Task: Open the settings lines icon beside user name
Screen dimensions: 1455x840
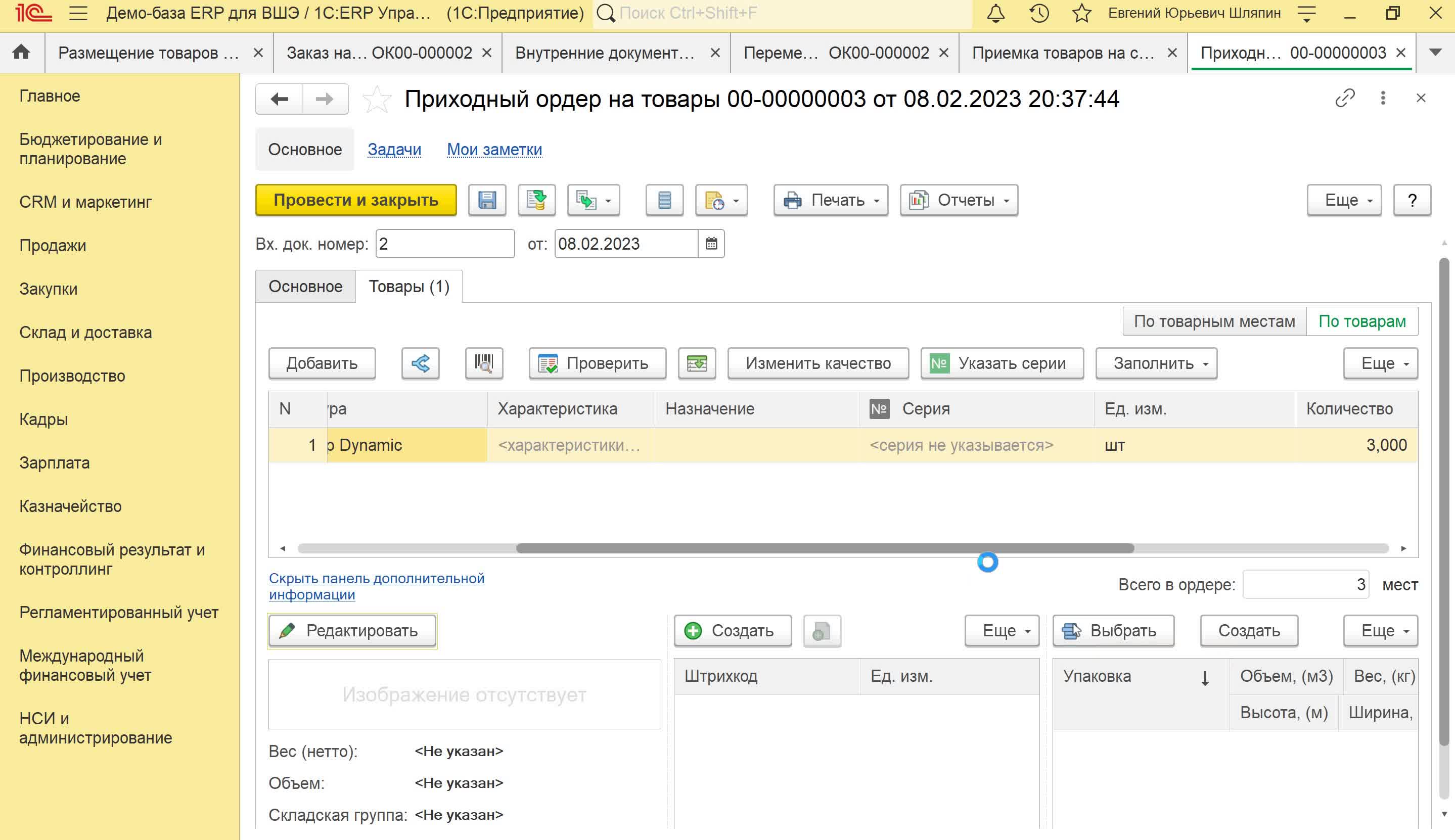Action: [1307, 13]
